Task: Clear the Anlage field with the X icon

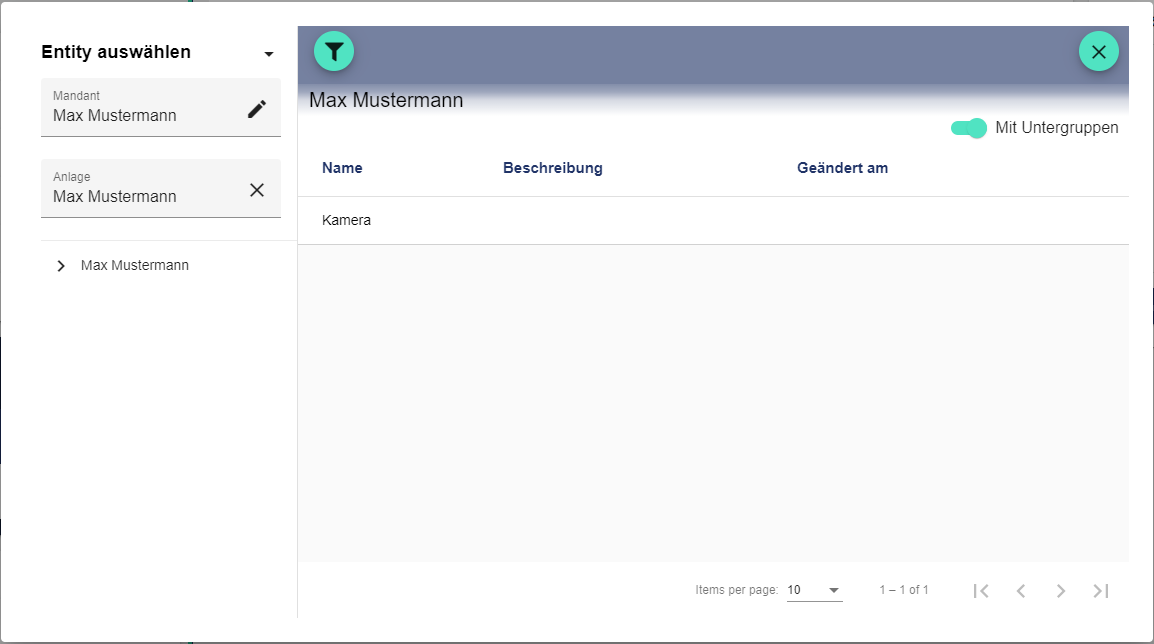Action: click(x=257, y=190)
